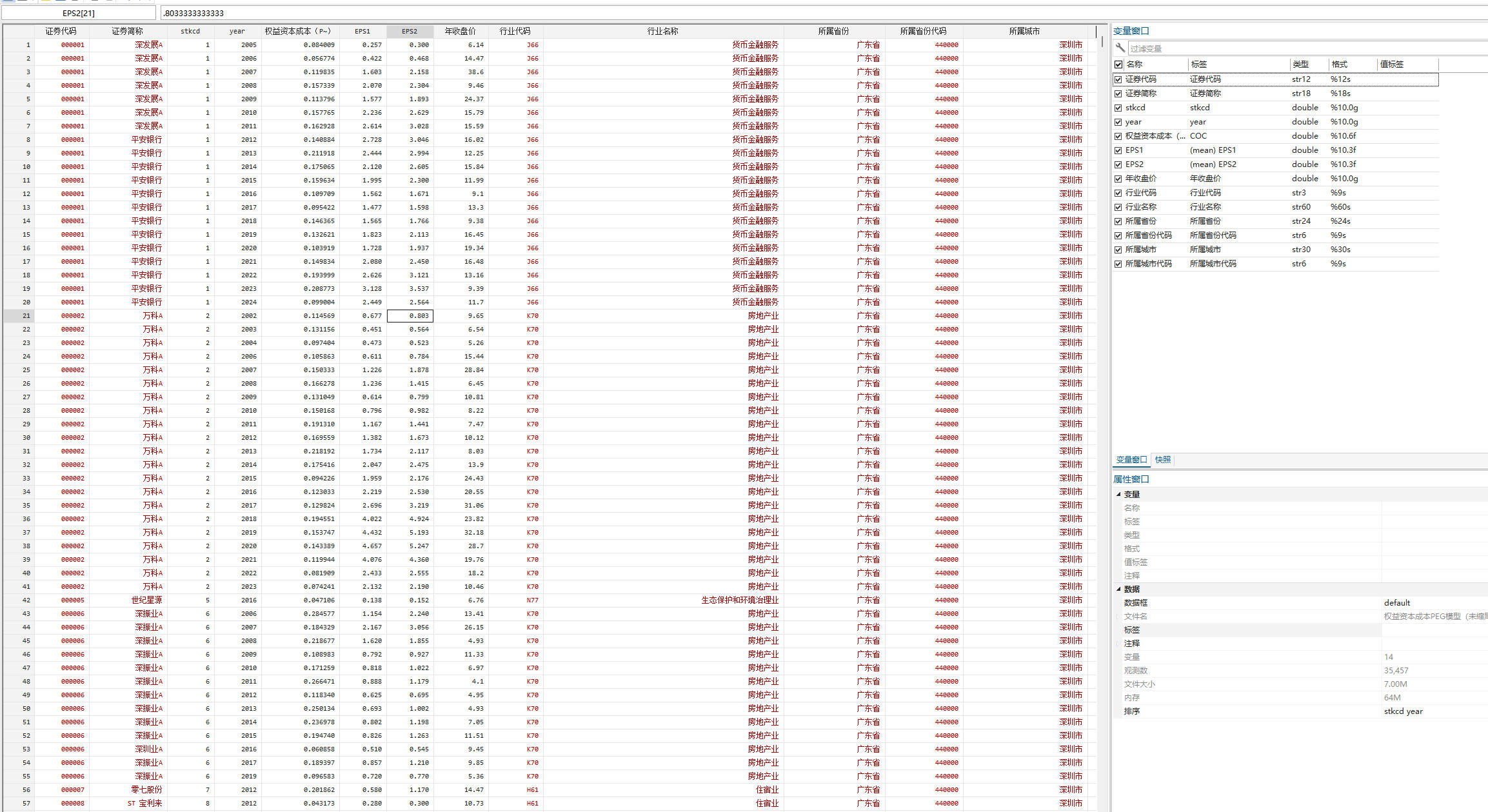Collapse the 数据 section in properties
The width and height of the screenshot is (1488, 812).
1119,589
